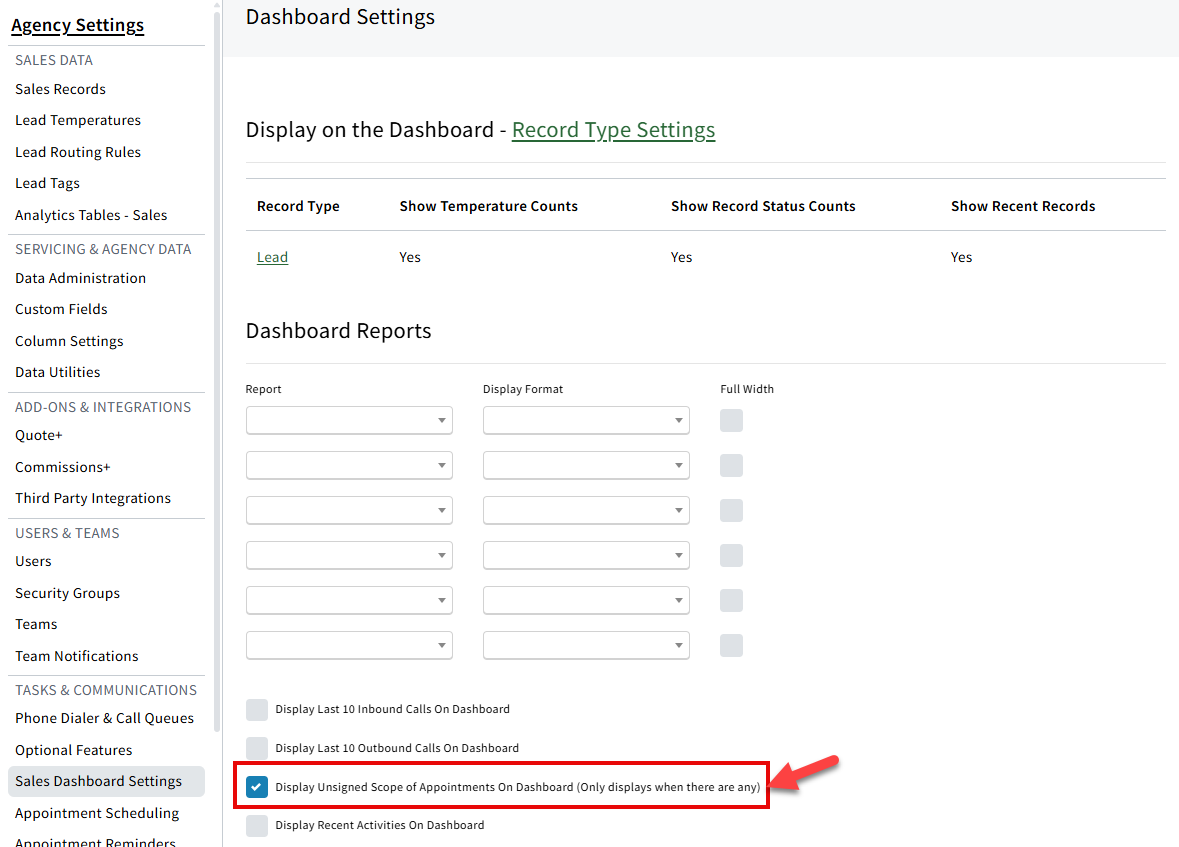The width and height of the screenshot is (1179, 847).
Task: Select "Third Party Integrations" in sidebar
Action: (93, 498)
